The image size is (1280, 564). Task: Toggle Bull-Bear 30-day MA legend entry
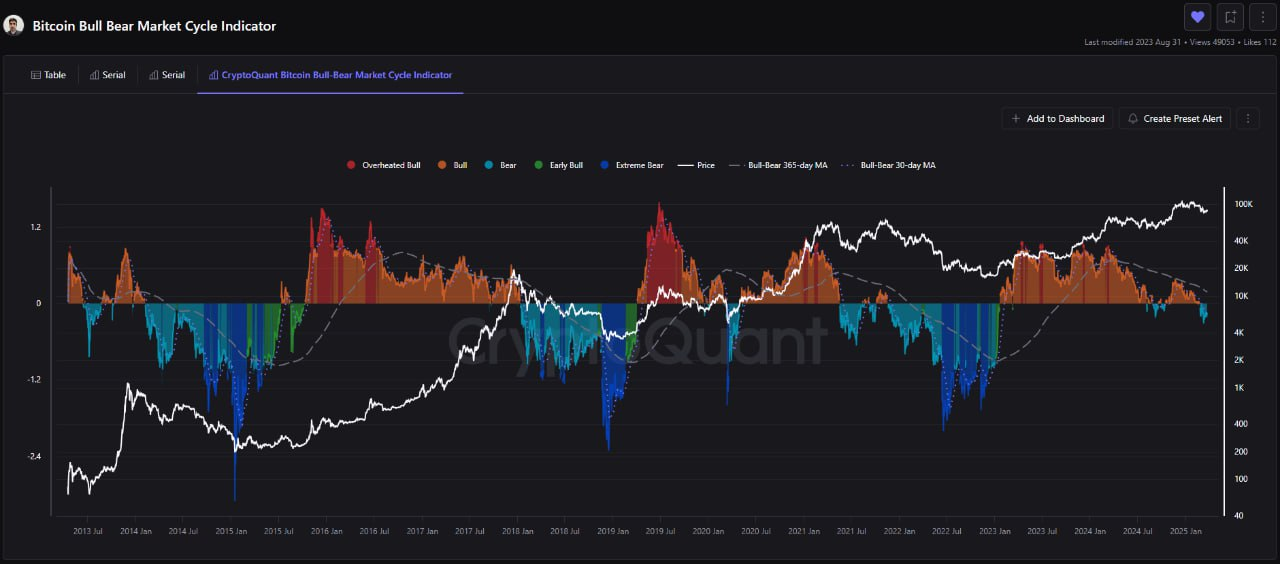(x=888, y=165)
